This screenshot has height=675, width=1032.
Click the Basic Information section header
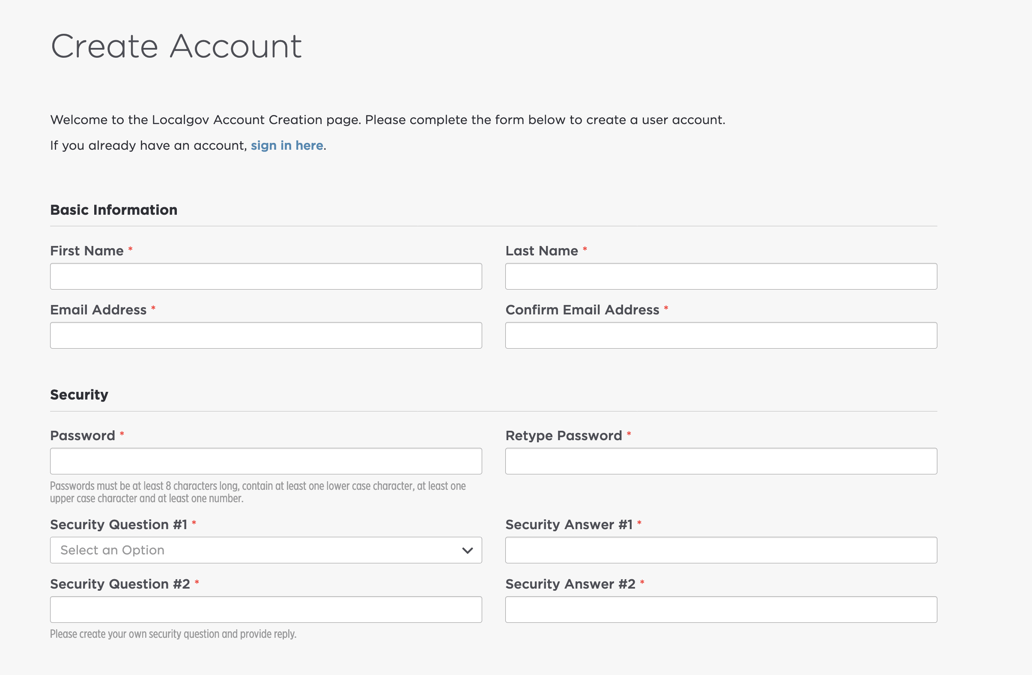click(113, 209)
